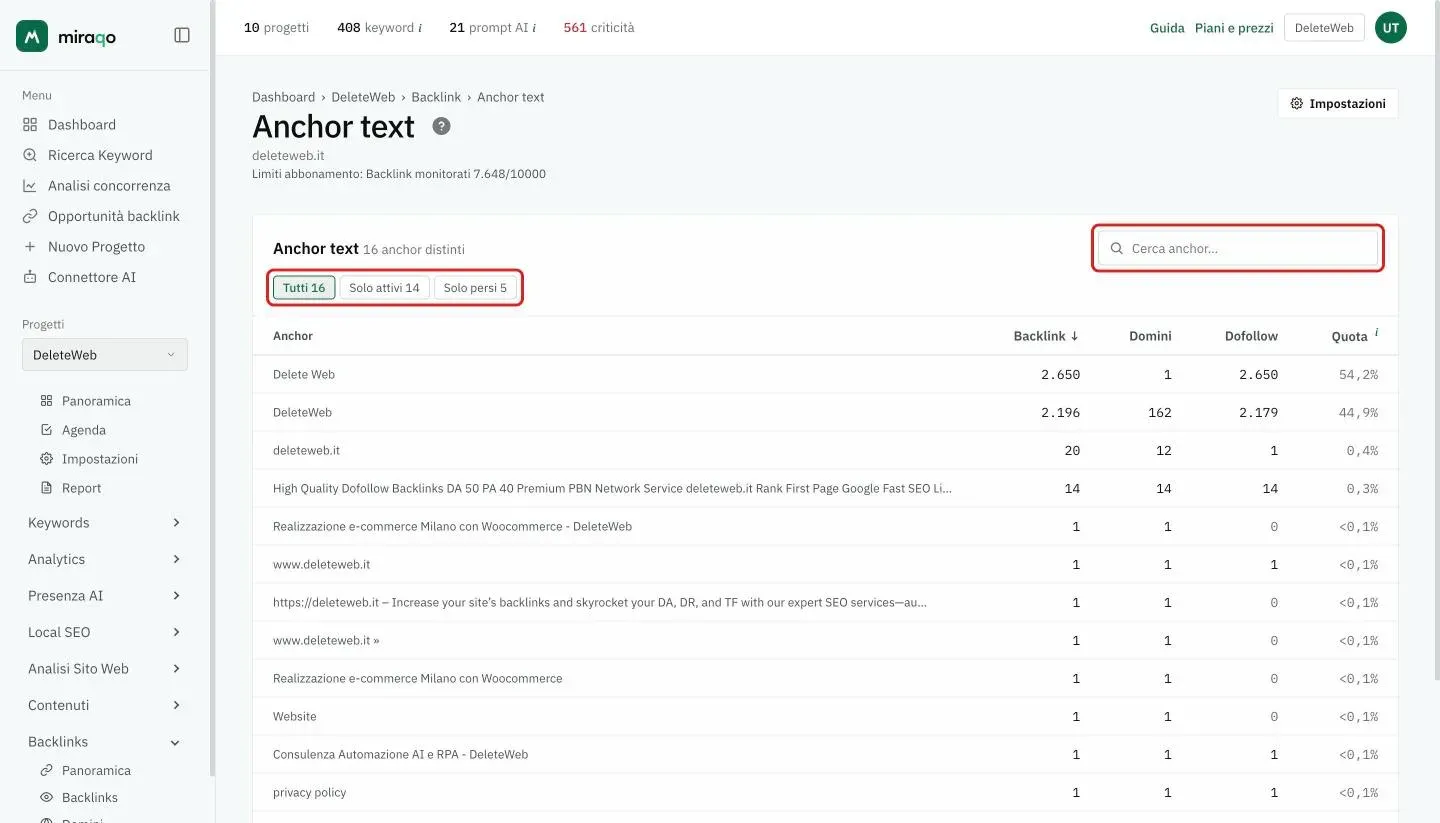Screen dimensions: 1440x823
Task: Click the Agenda checklist icon
Action: point(46,430)
